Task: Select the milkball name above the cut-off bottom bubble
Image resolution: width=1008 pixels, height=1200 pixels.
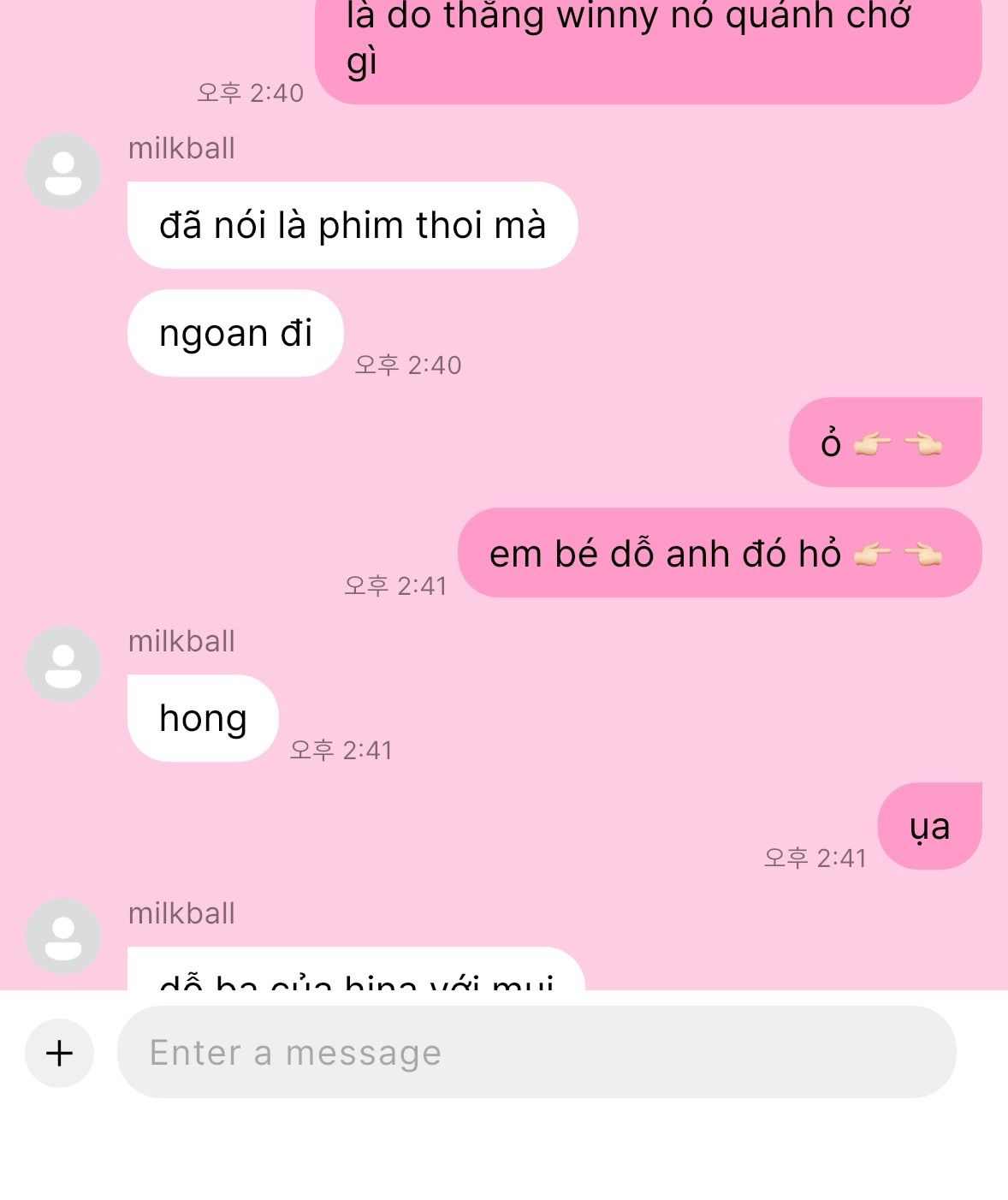Action: coord(181,913)
